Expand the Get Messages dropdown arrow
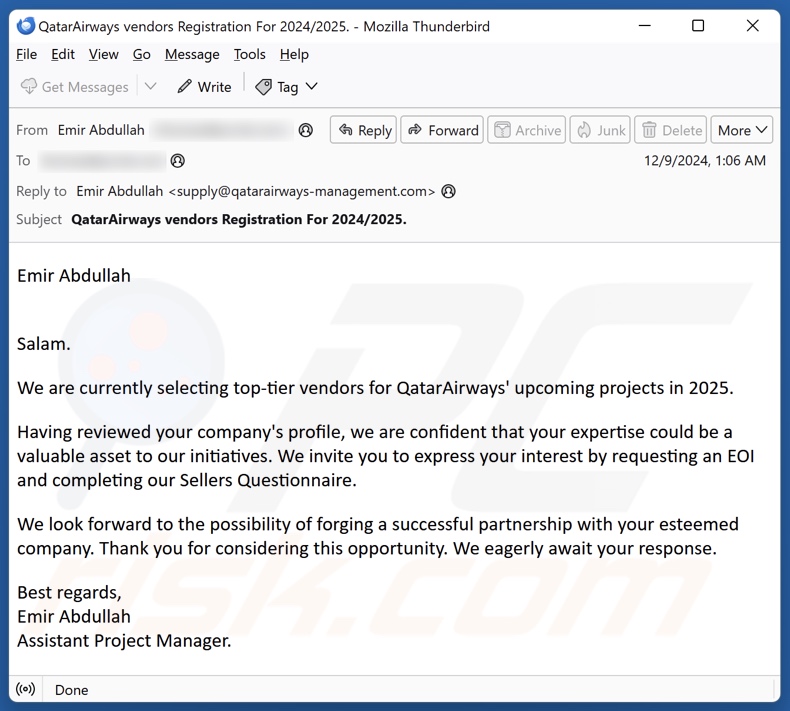 tap(151, 87)
